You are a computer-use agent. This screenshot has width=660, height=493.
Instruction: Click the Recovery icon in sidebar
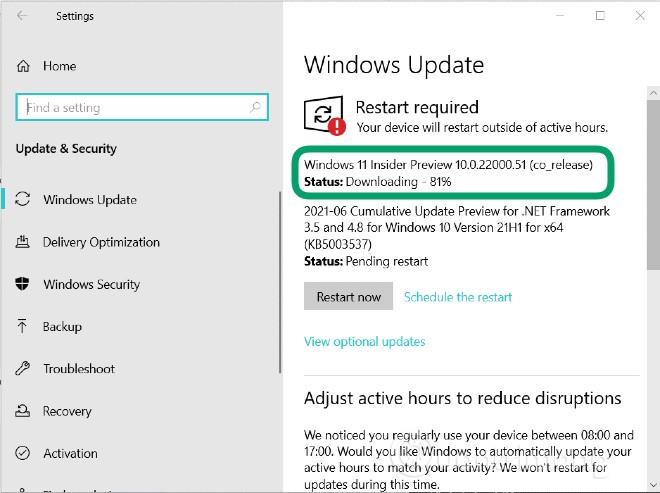pyautogui.click(x=22, y=410)
